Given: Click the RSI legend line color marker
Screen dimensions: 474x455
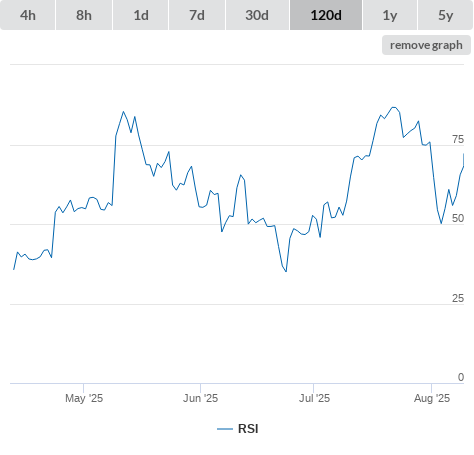Looking at the screenshot, I should pyautogui.click(x=225, y=429).
